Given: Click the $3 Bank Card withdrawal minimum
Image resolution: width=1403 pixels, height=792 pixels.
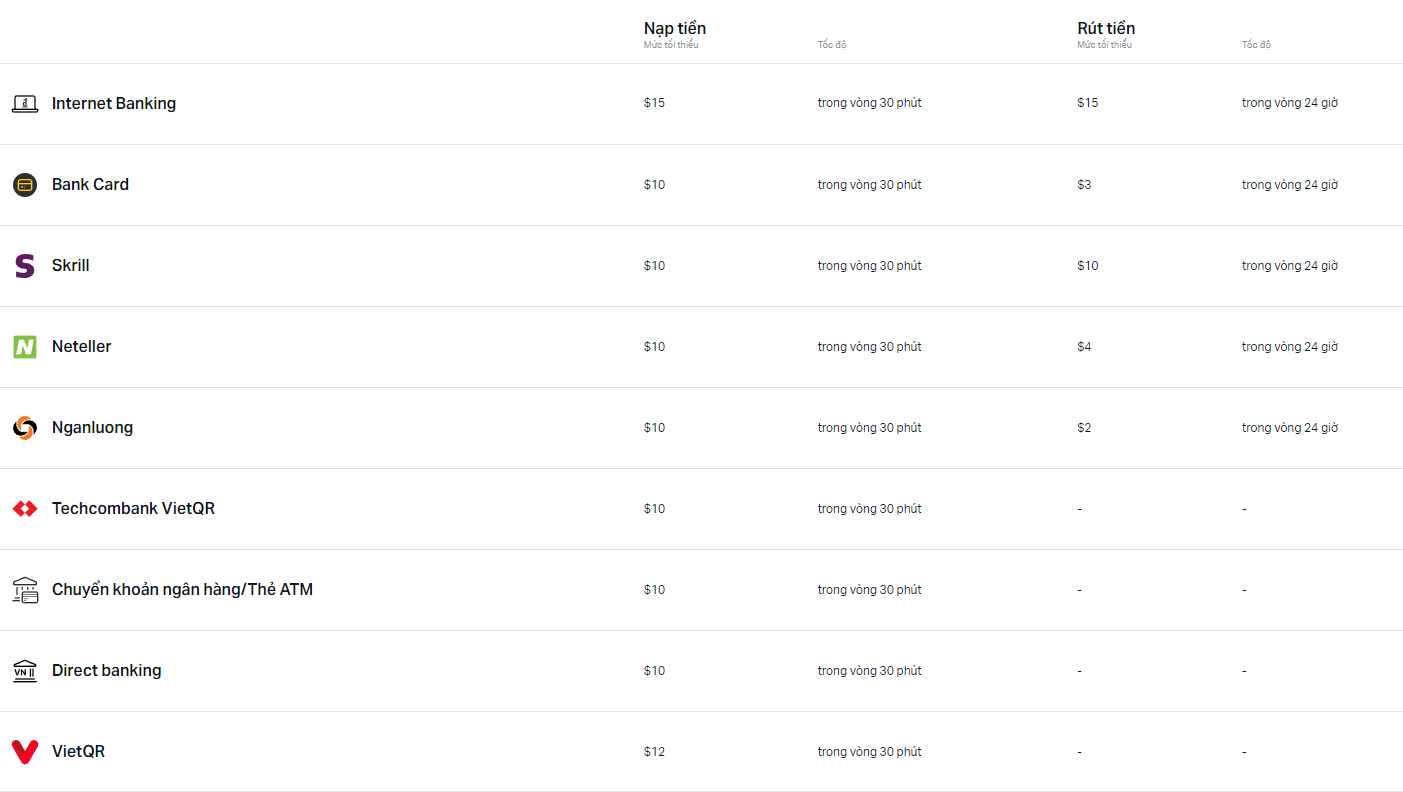Looking at the screenshot, I should (1084, 184).
